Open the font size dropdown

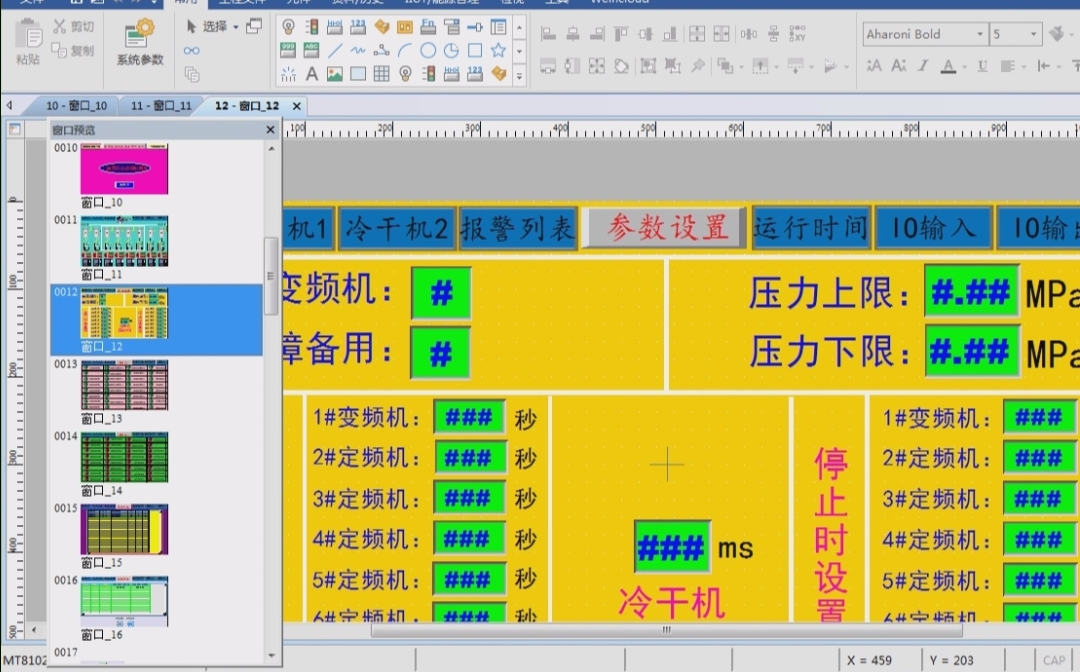1035,34
